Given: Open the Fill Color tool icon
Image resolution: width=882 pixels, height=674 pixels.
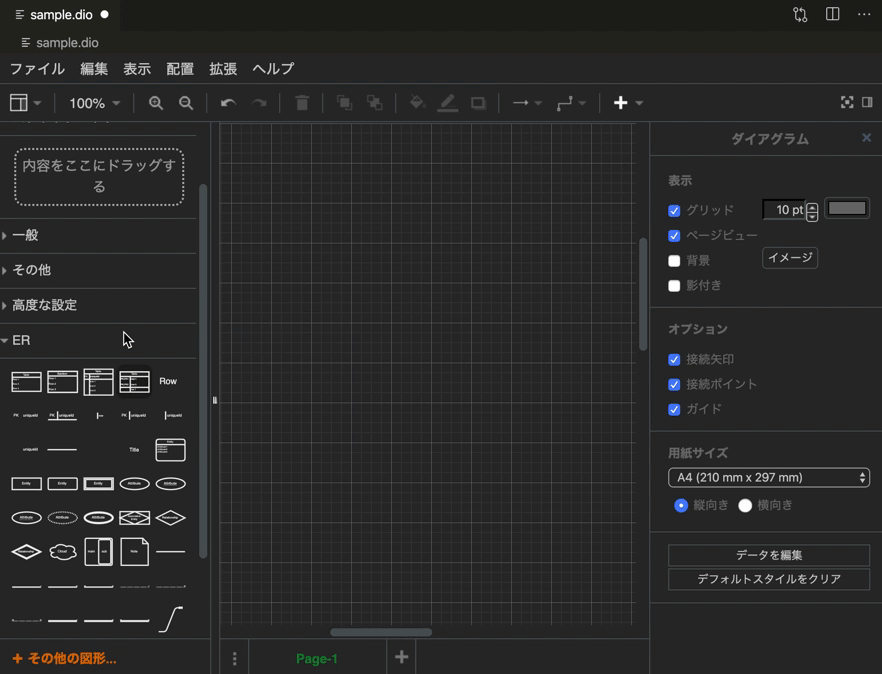Looking at the screenshot, I should (x=417, y=102).
